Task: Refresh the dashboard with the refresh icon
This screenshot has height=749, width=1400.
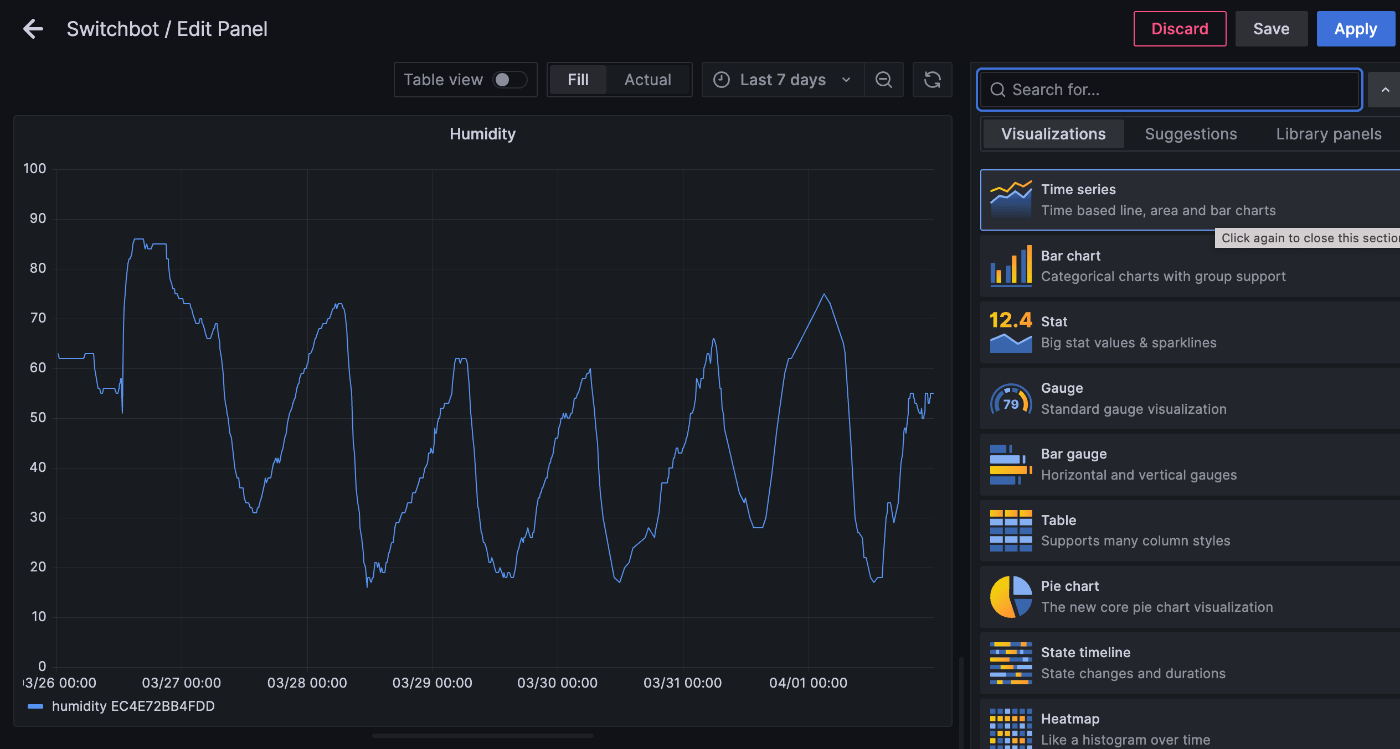Action: (x=932, y=80)
